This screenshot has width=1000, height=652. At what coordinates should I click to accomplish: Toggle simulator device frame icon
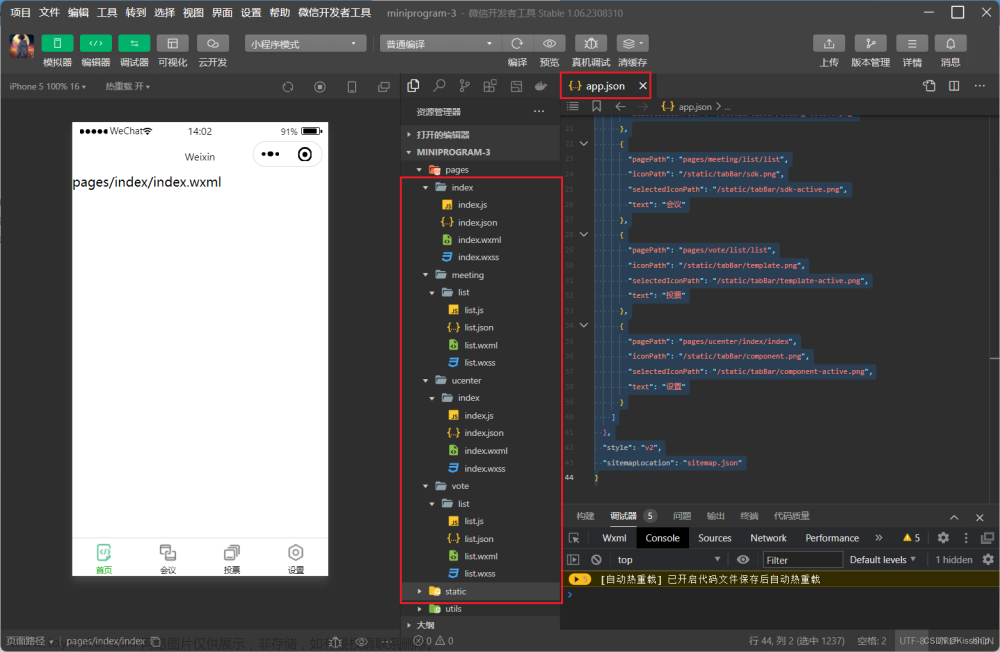(351, 87)
